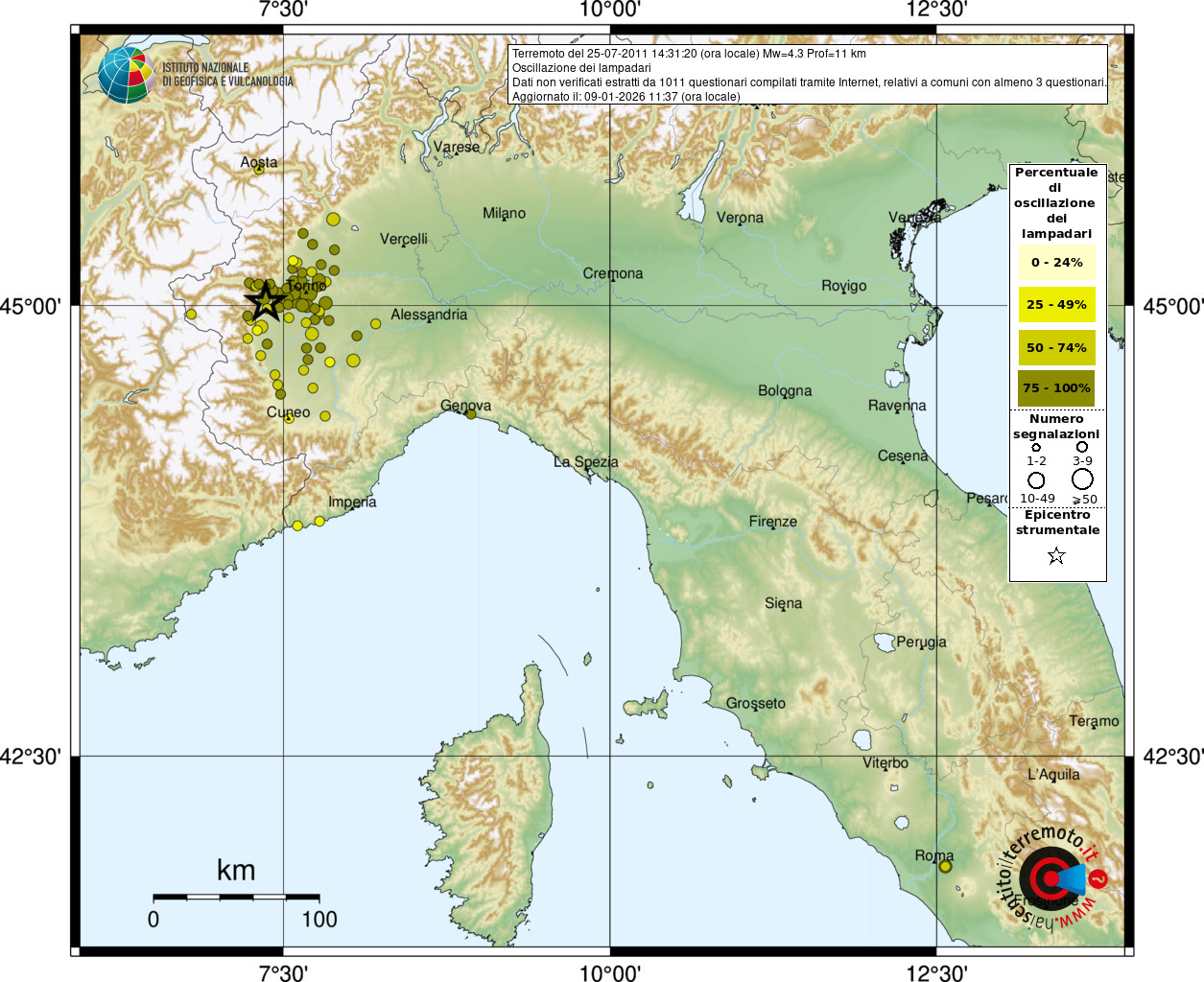Click the 75 - 100% legend color swatch
Viewport: 1204px width, 982px height.
point(1056,388)
